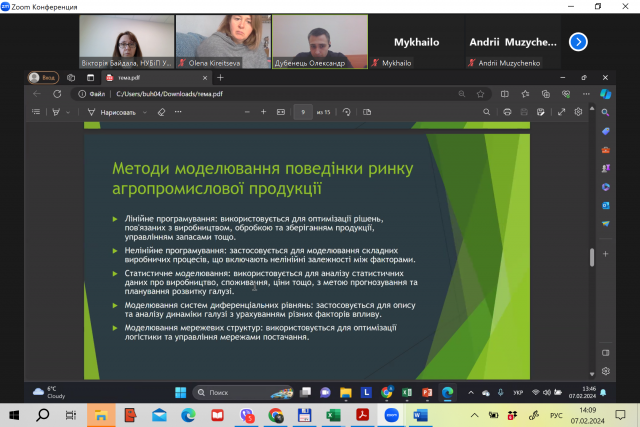Open the PDF table of contents panel
The width and height of the screenshot is (640, 427).
pos(35,112)
